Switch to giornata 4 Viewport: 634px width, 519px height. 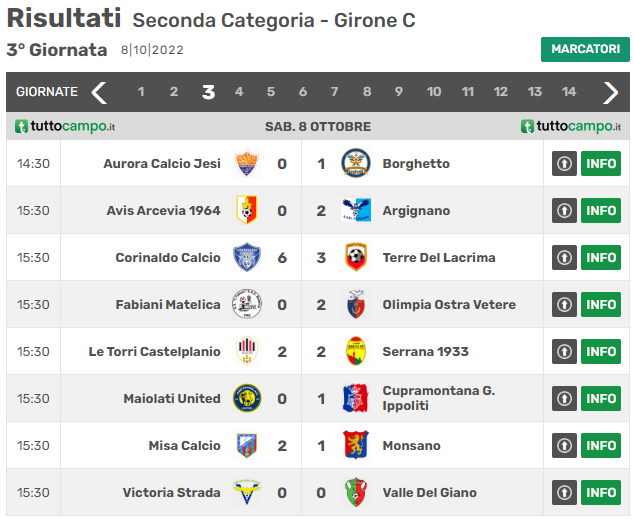[239, 92]
